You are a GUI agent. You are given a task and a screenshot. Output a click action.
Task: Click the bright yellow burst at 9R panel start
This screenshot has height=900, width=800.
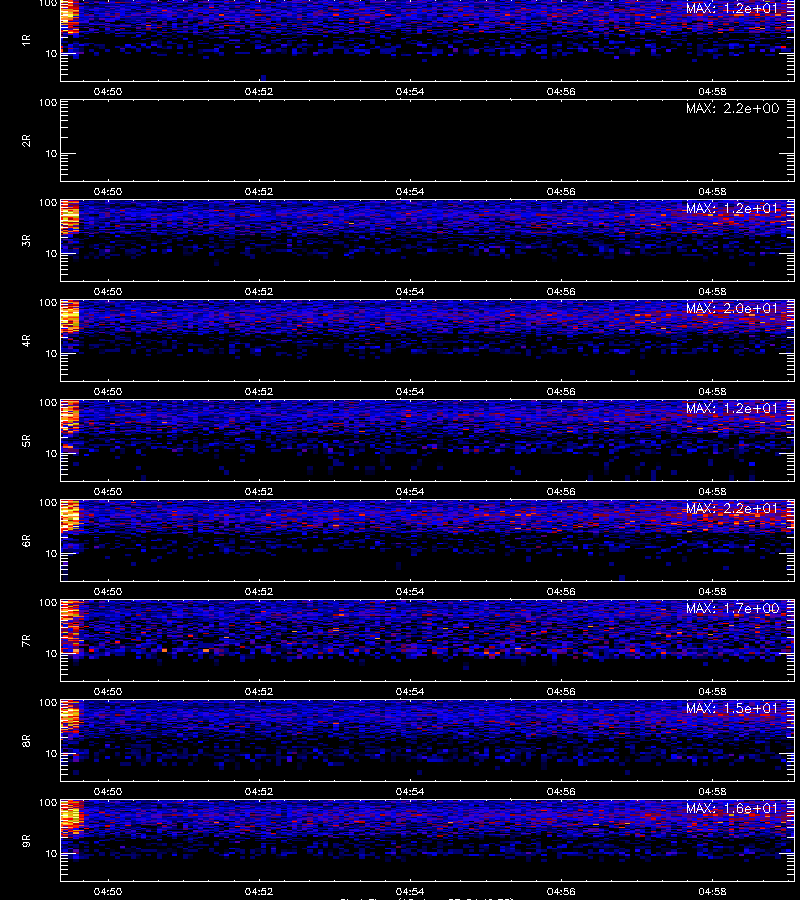pos(71,818)
